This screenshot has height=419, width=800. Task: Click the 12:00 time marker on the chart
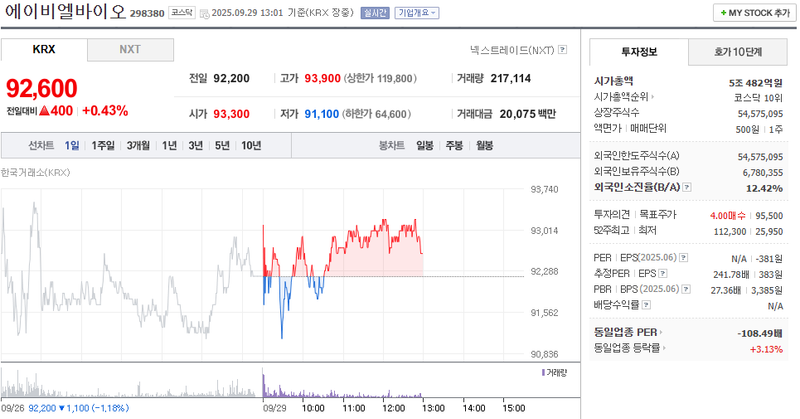(x=393, y=408)
